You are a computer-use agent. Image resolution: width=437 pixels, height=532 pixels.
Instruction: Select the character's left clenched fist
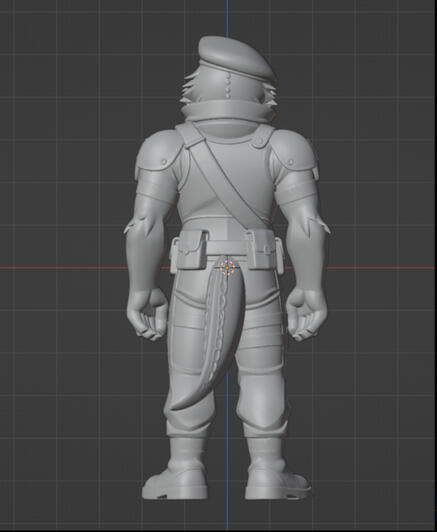pos(148,315)
